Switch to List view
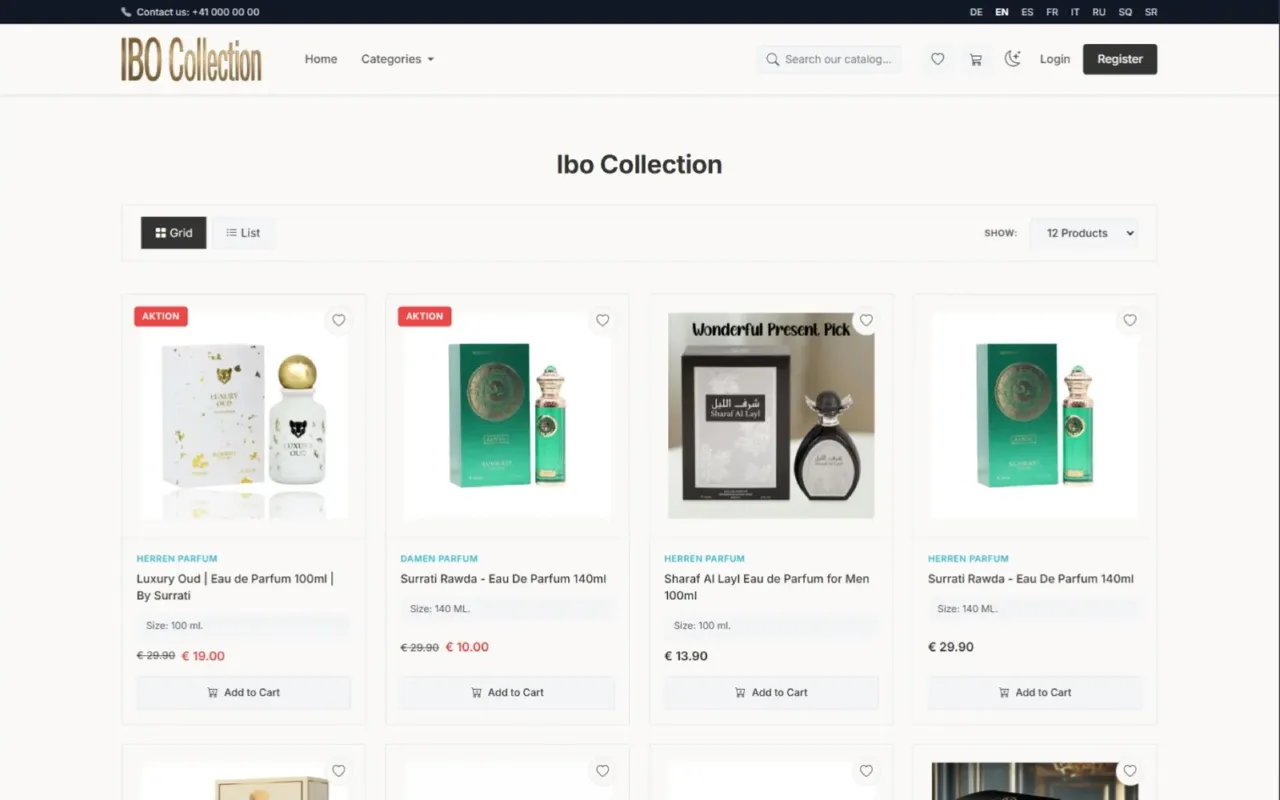Viewport: 1280px width, 800px height. [243, 233]
